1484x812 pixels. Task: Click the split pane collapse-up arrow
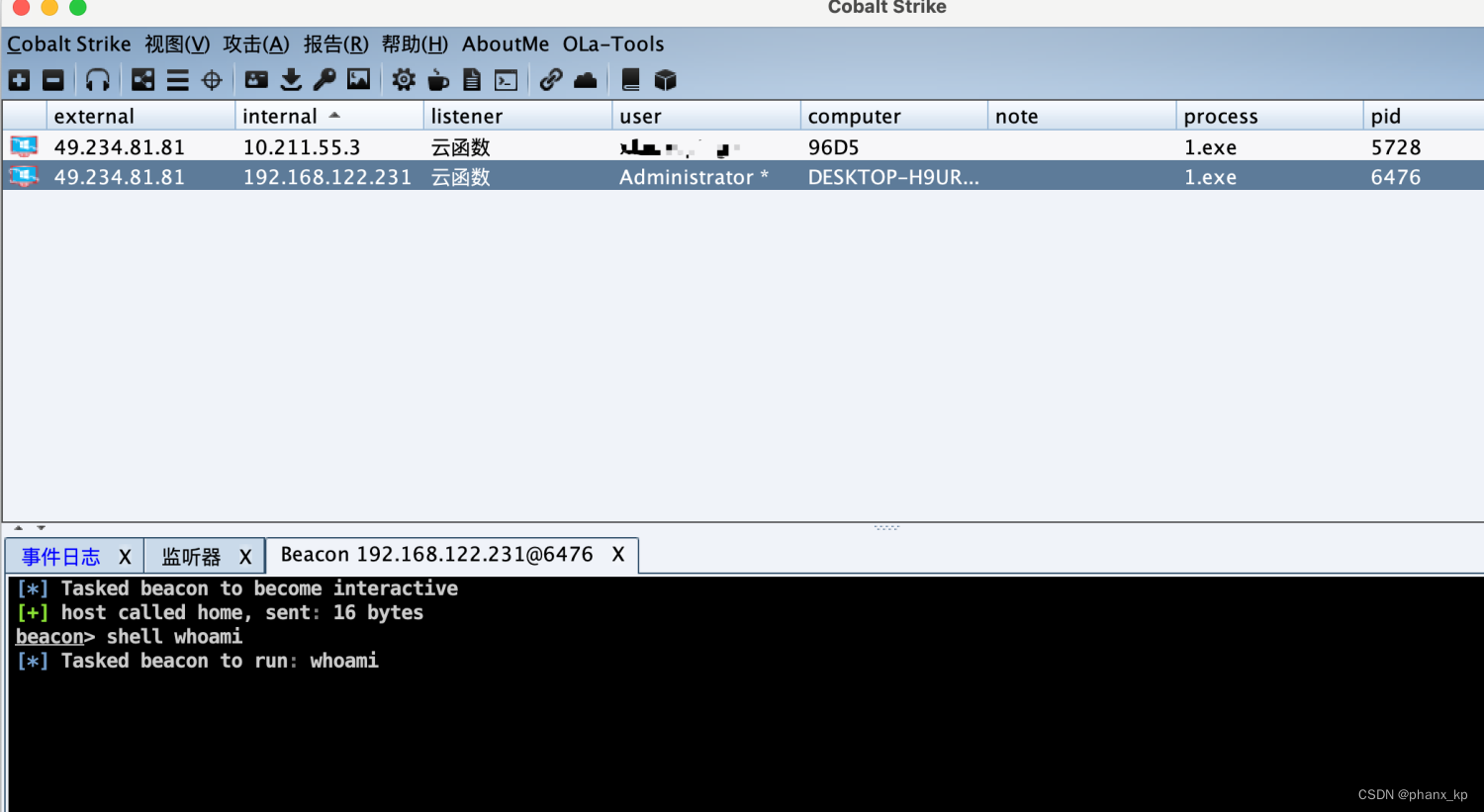19,528
